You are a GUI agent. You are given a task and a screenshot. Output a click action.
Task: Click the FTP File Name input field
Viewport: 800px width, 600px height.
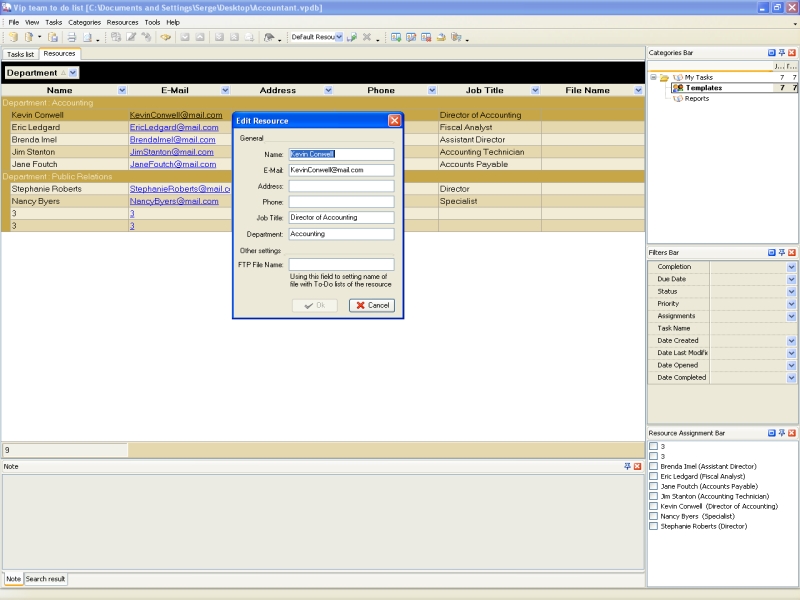[341, 265]
